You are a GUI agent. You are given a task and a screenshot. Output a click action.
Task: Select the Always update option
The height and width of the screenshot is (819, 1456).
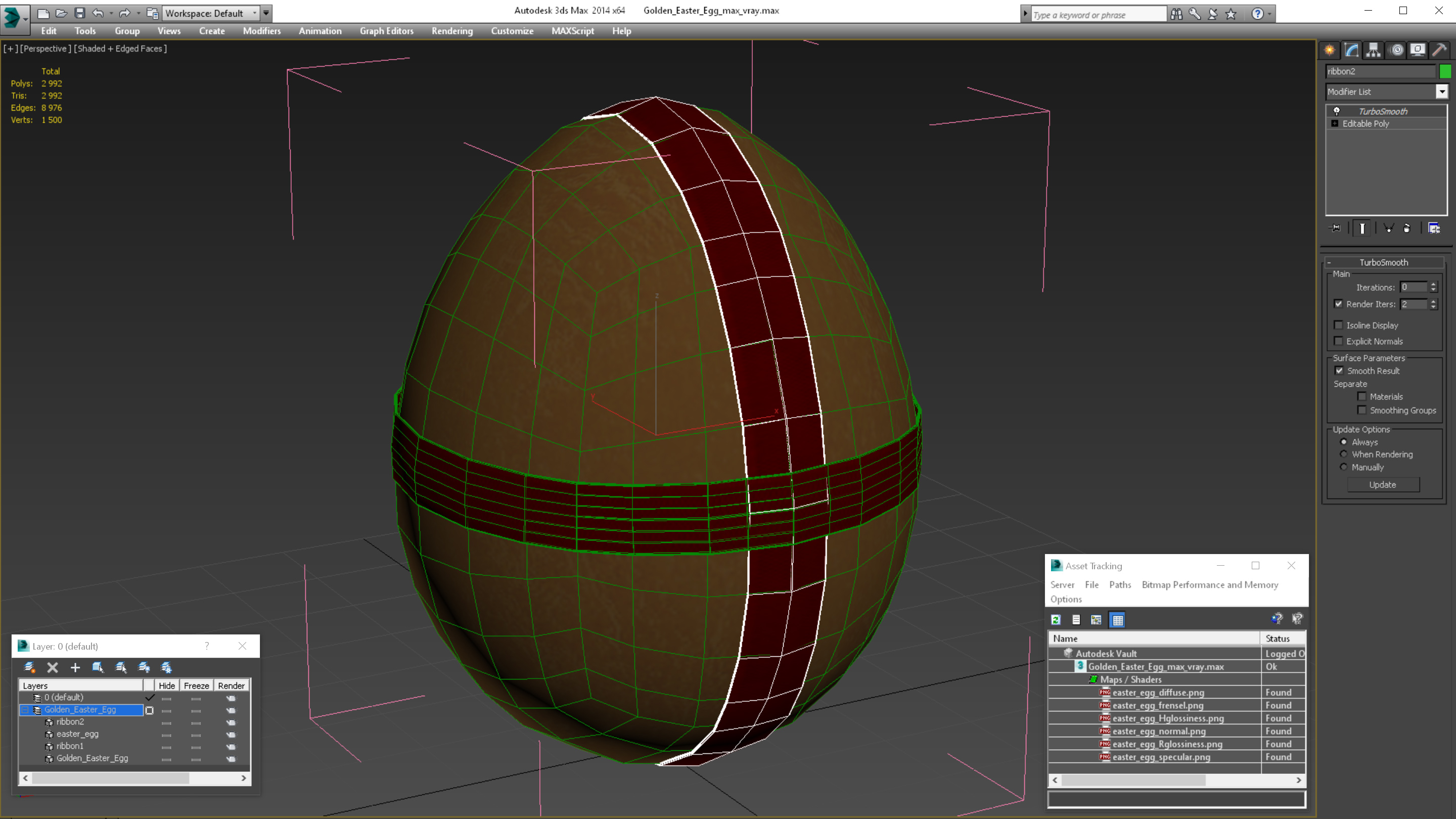1344,442
